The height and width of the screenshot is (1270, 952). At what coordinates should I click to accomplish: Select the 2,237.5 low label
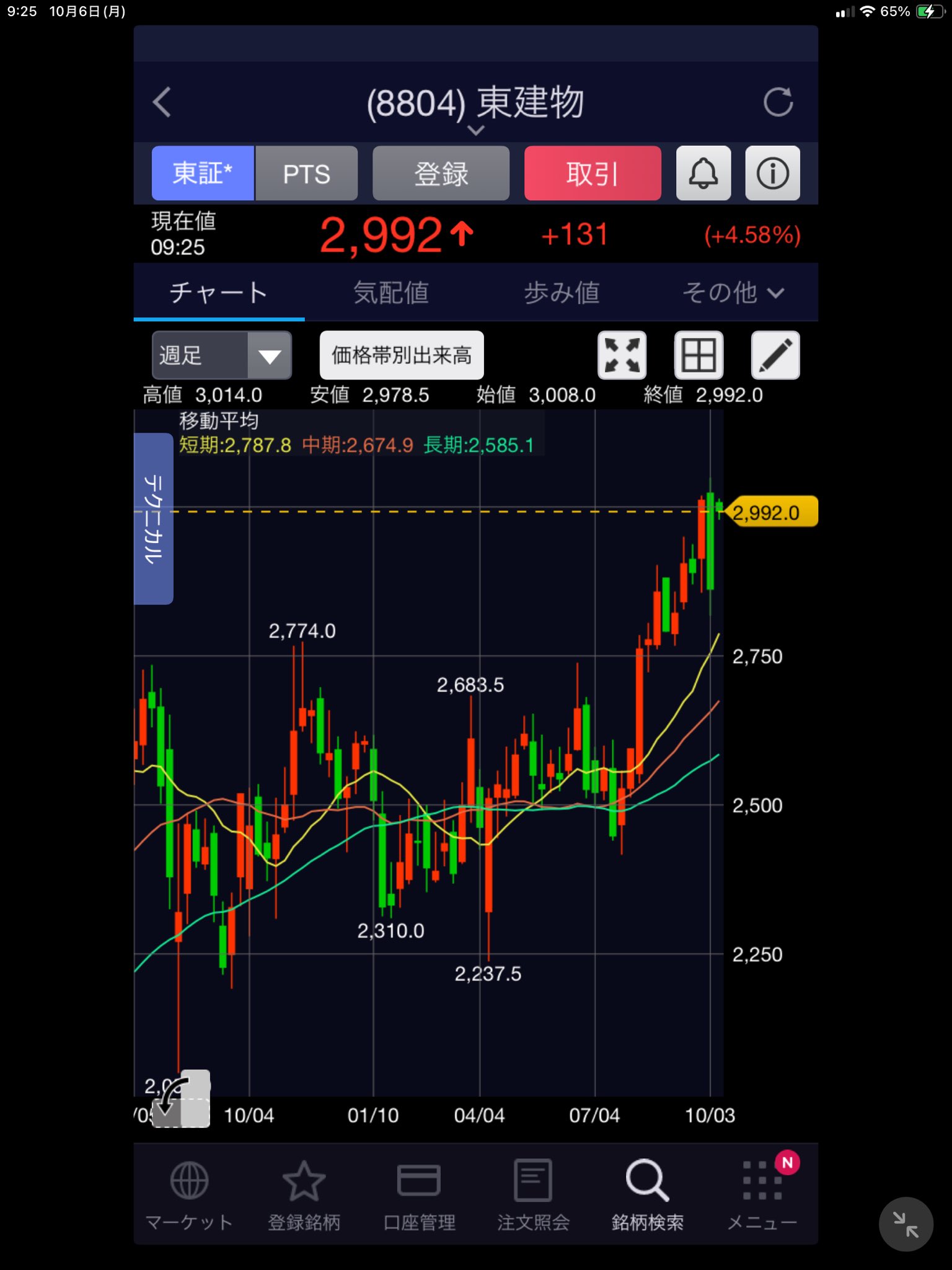click(488, 974)
